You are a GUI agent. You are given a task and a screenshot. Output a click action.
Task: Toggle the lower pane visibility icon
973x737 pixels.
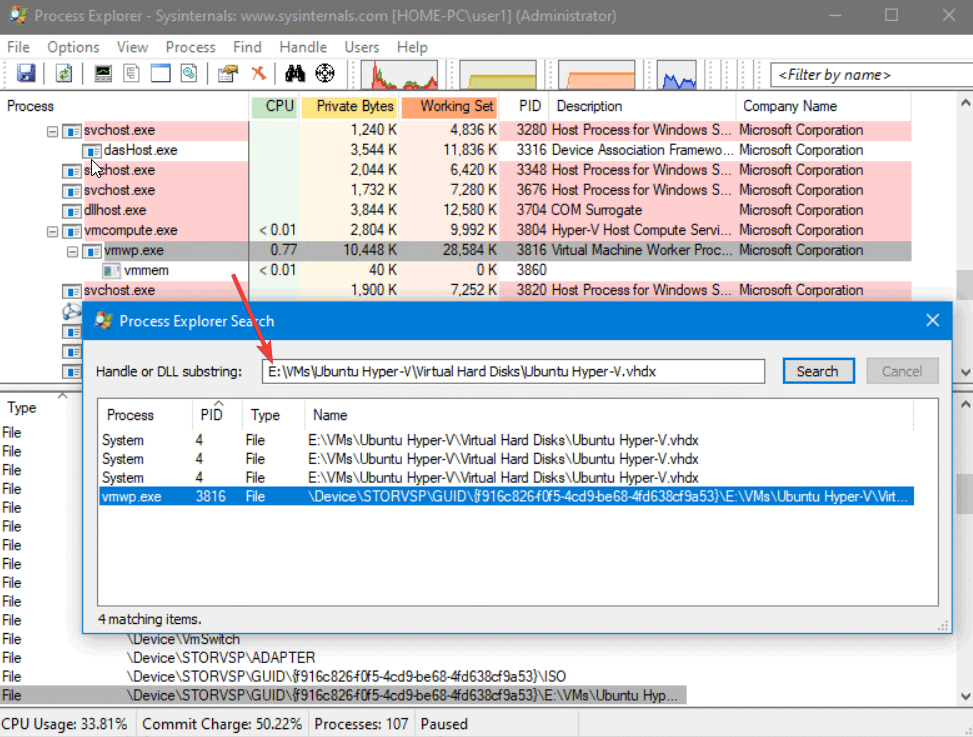pyautogui.click(x=160, y=73)
